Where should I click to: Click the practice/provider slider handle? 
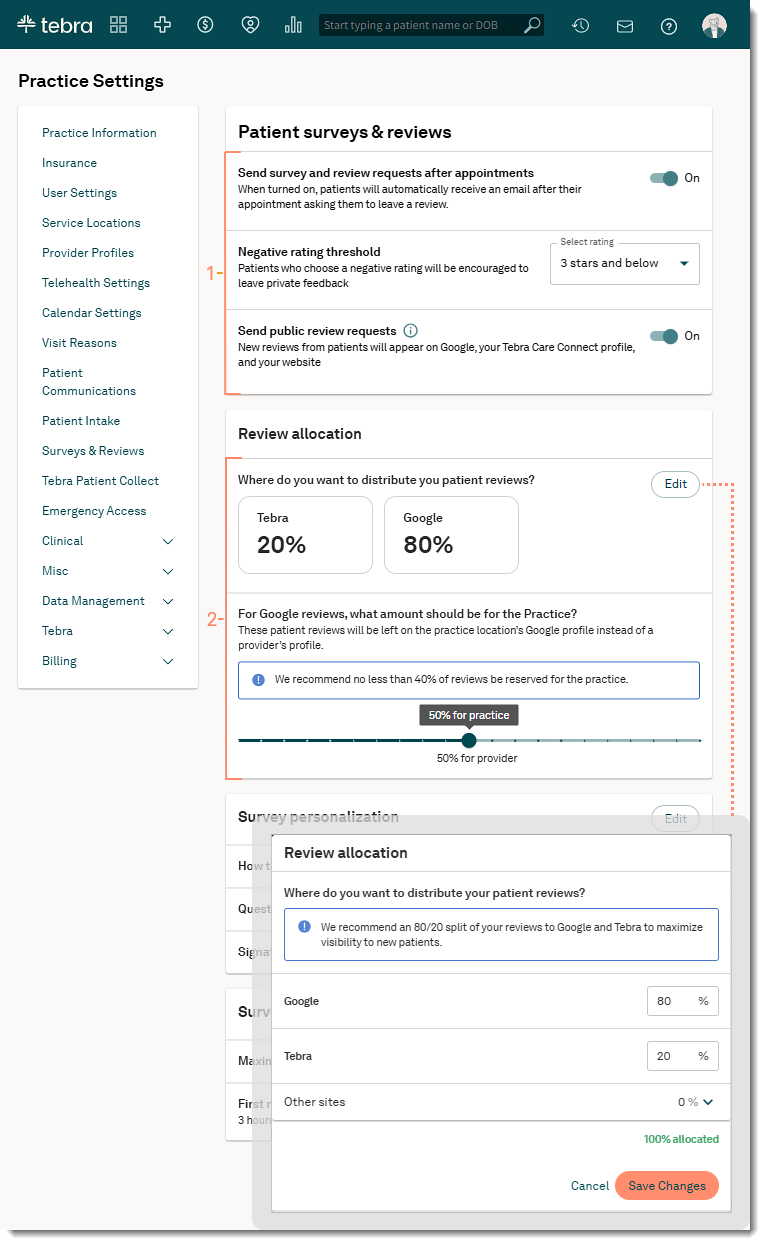(x=469, y=740)
